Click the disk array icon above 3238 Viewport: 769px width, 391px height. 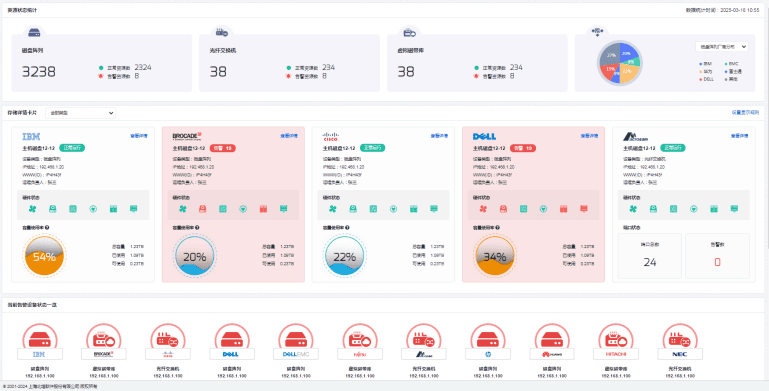(x=34, y=33)
